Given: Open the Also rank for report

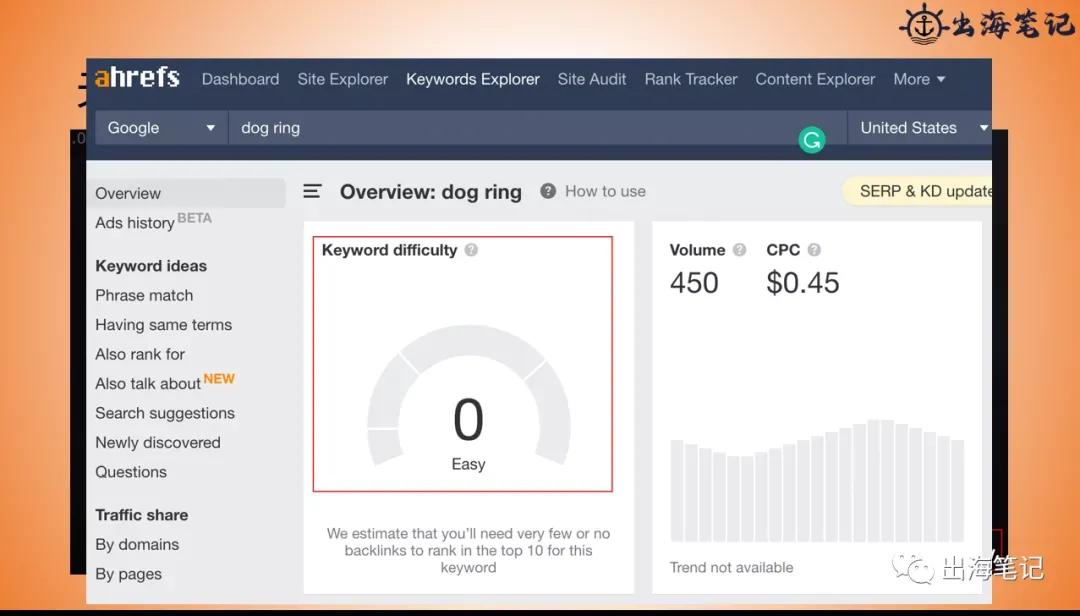Looking at the screenshot, I should [140, 354].
